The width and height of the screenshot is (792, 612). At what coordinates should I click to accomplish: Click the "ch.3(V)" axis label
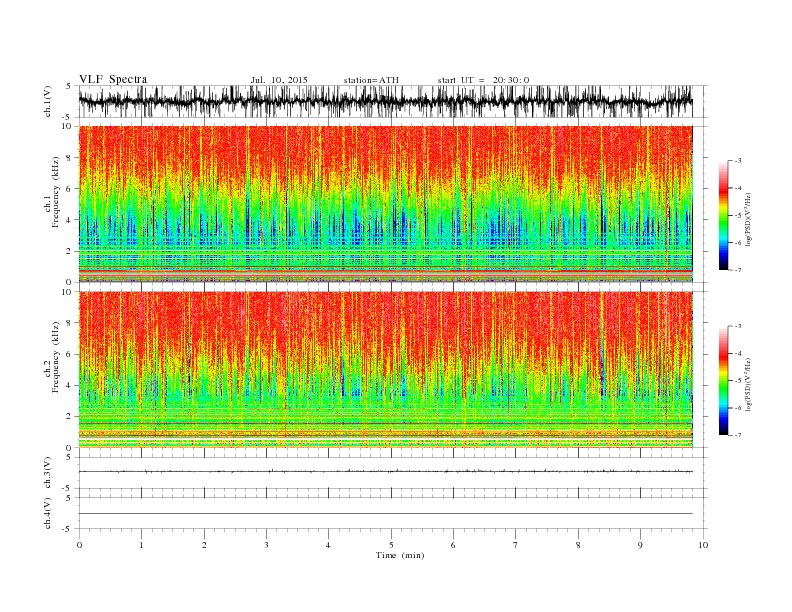click(48, 473)
